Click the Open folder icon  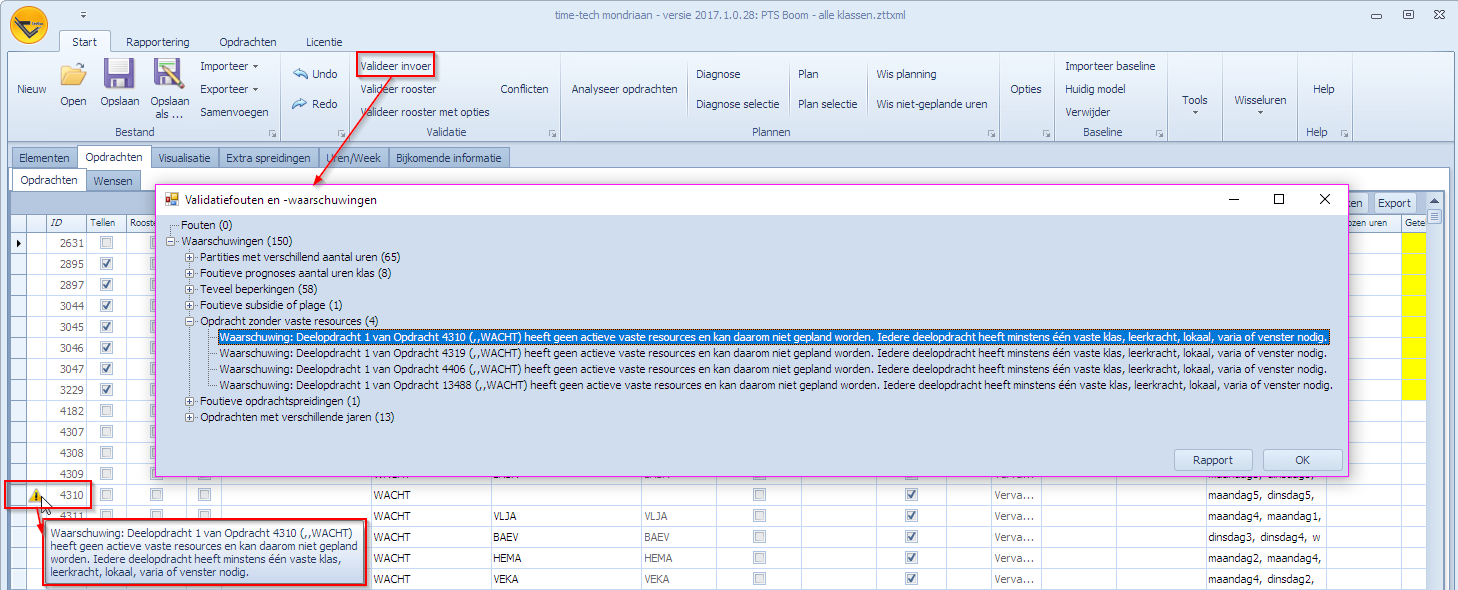(73, 74)
